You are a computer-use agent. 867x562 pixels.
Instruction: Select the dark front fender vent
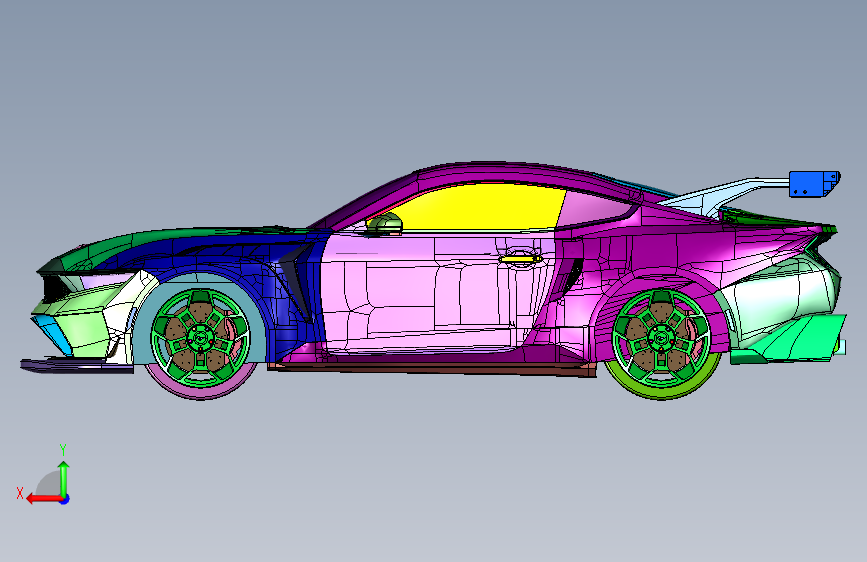(x=296, y=282)
